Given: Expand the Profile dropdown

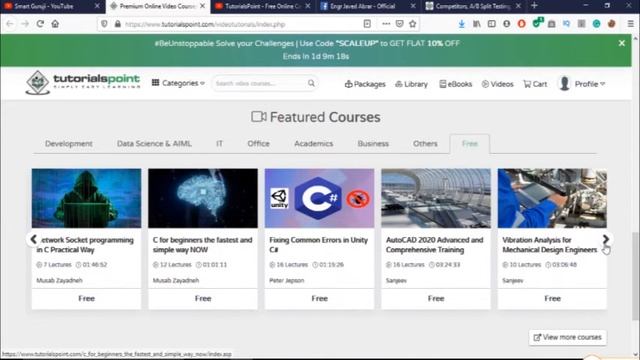Looking at the screenshot, I should click(x=590, y=84).
